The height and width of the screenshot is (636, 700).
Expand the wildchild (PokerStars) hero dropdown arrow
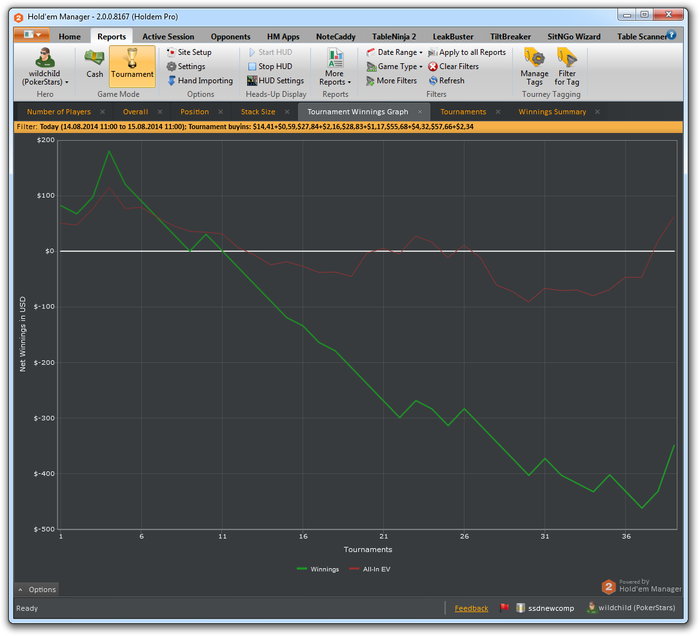[x=67, y=82]
